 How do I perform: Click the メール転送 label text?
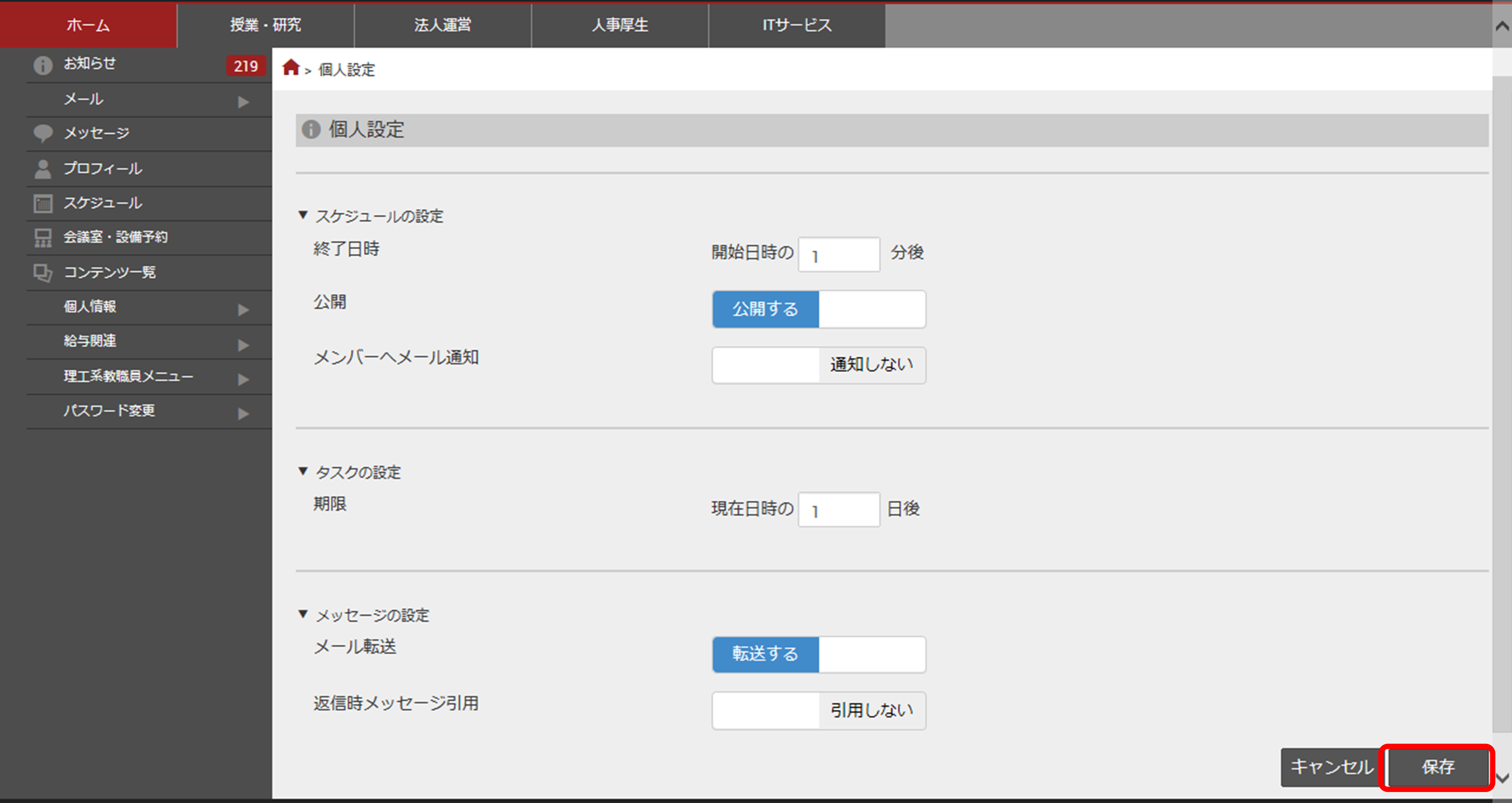point(355,647)
